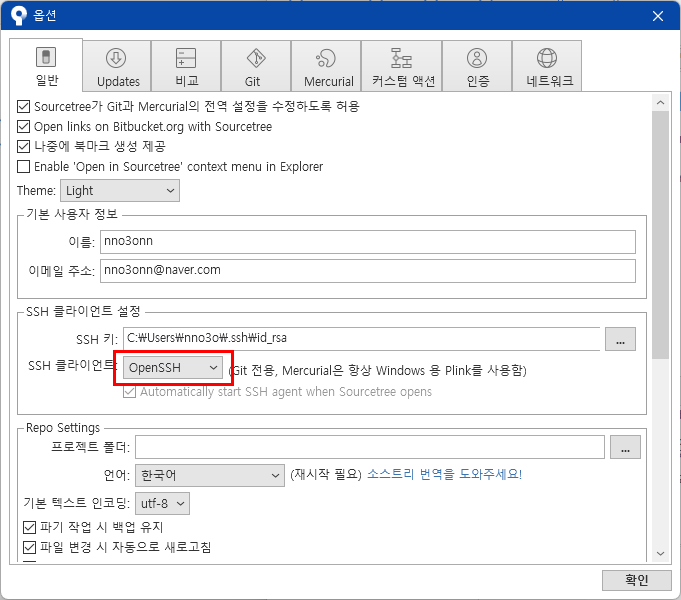The image size is (681, 600).
Task: Click the 확인 button
Action: (637, 580)
